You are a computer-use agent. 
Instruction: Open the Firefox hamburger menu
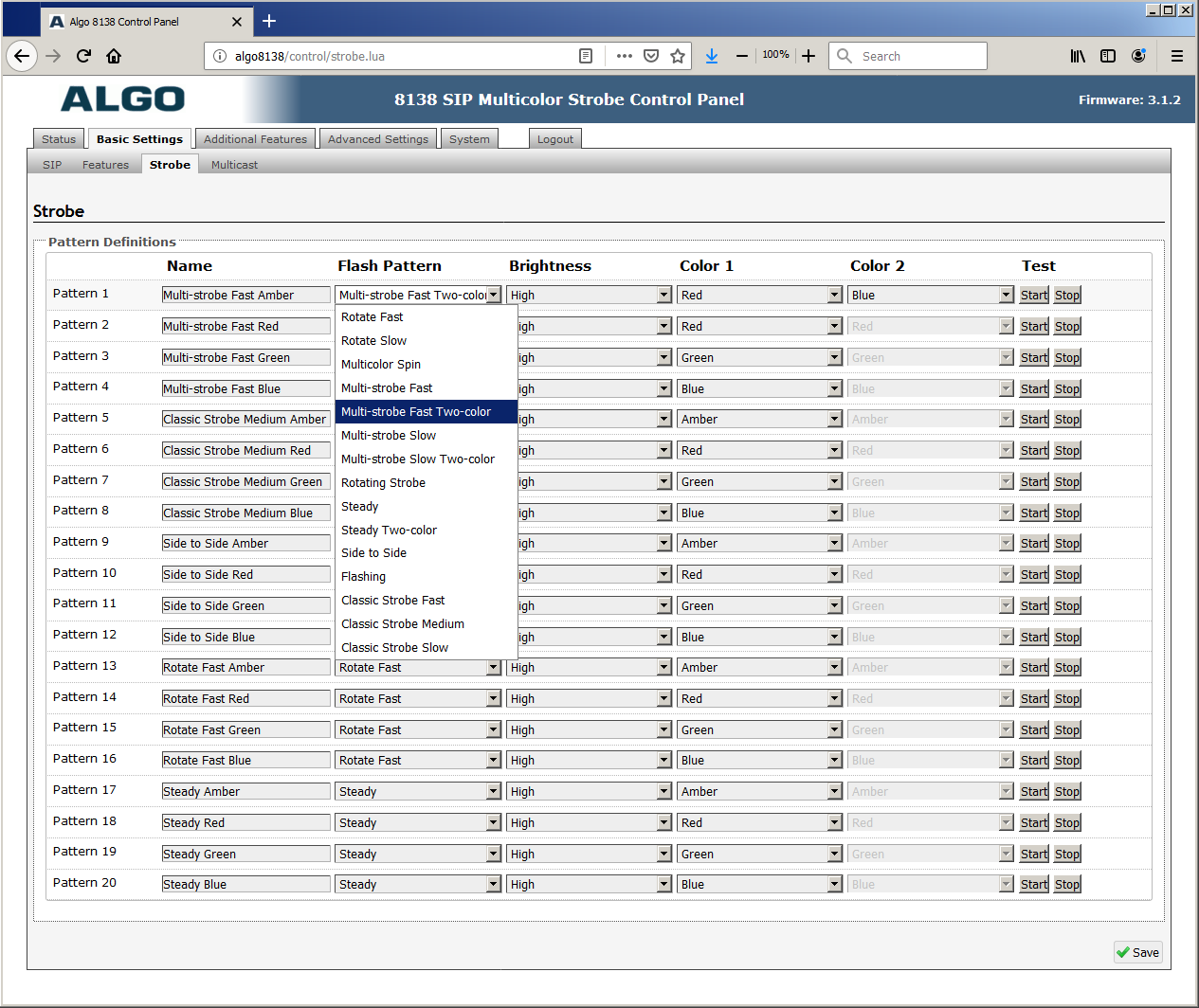click(x=1176, y=56)
